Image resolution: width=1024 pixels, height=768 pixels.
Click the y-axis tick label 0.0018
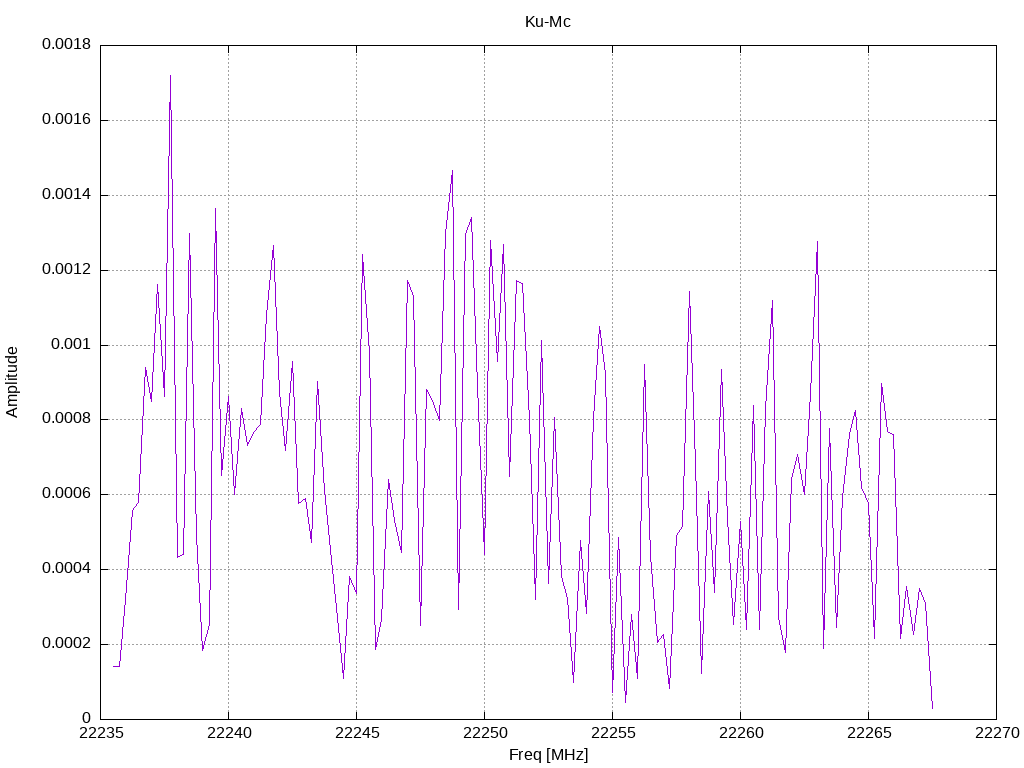[x=67, y=44]
